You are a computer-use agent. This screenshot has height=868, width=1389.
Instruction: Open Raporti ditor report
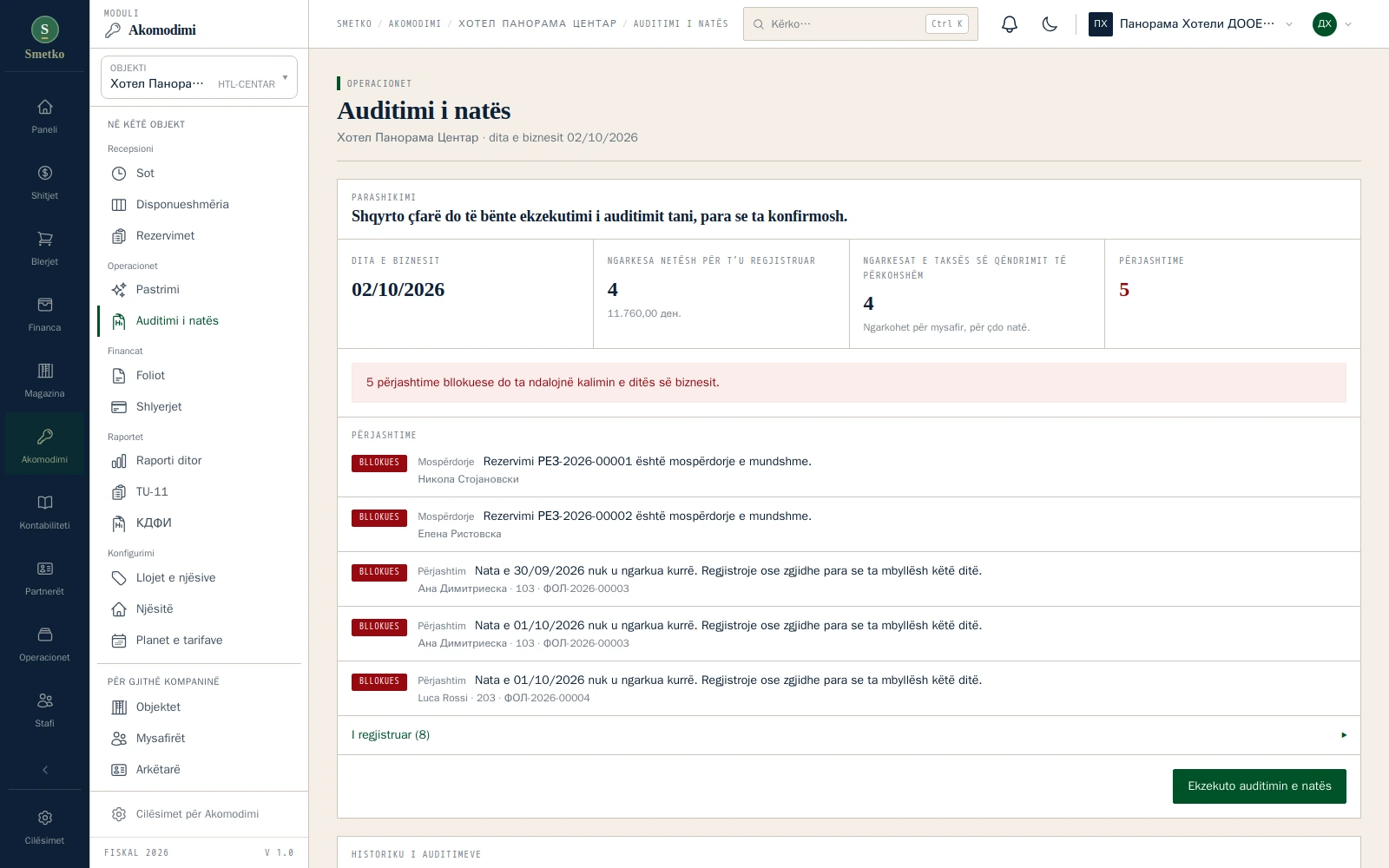pyautogui.click(x=199, y=461)
